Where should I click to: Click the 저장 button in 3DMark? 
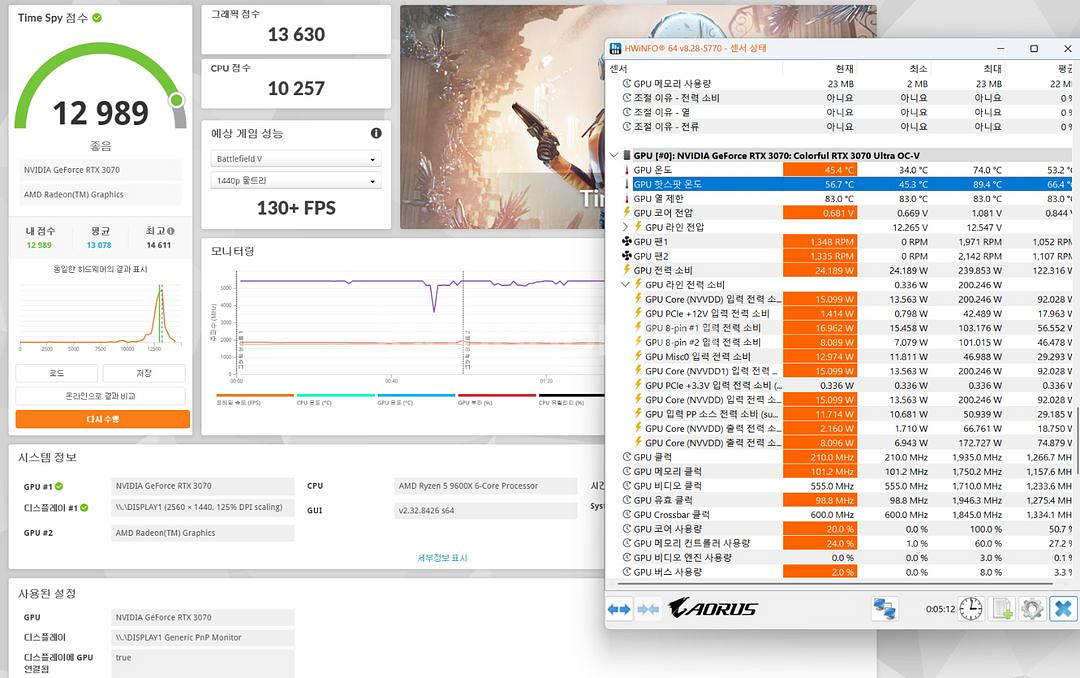144,373
